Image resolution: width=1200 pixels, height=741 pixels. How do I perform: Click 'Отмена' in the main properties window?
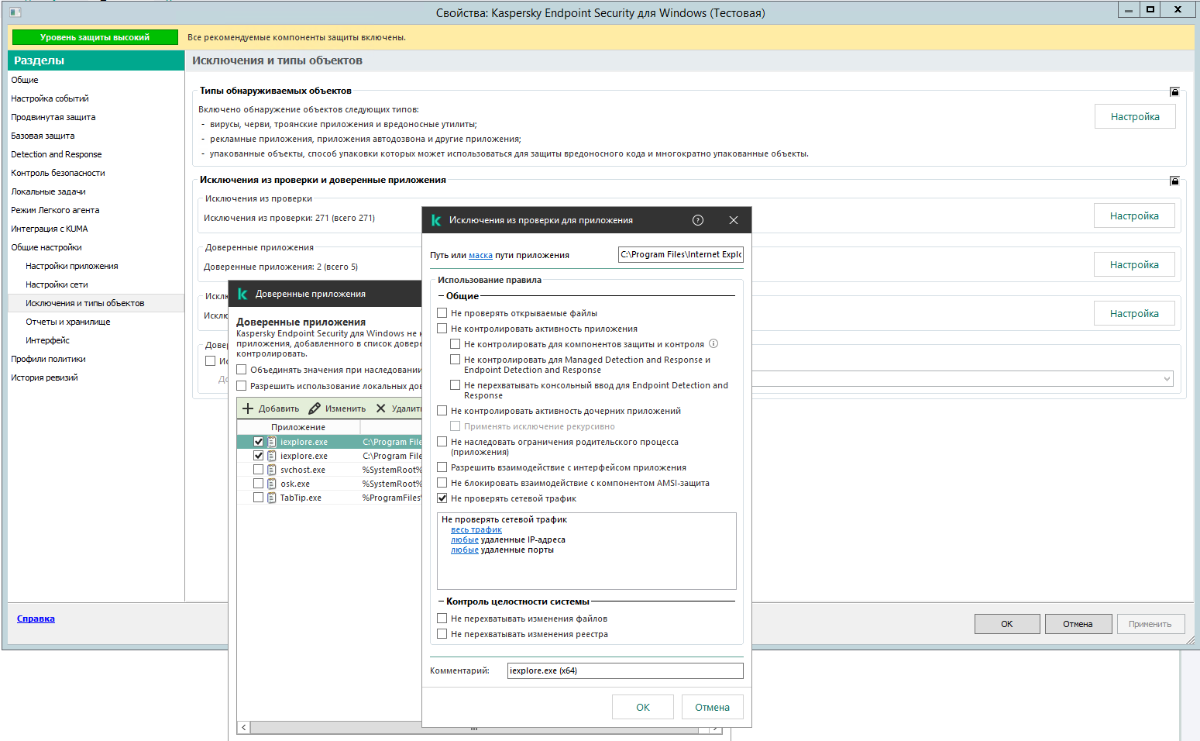click(1078, 623)
